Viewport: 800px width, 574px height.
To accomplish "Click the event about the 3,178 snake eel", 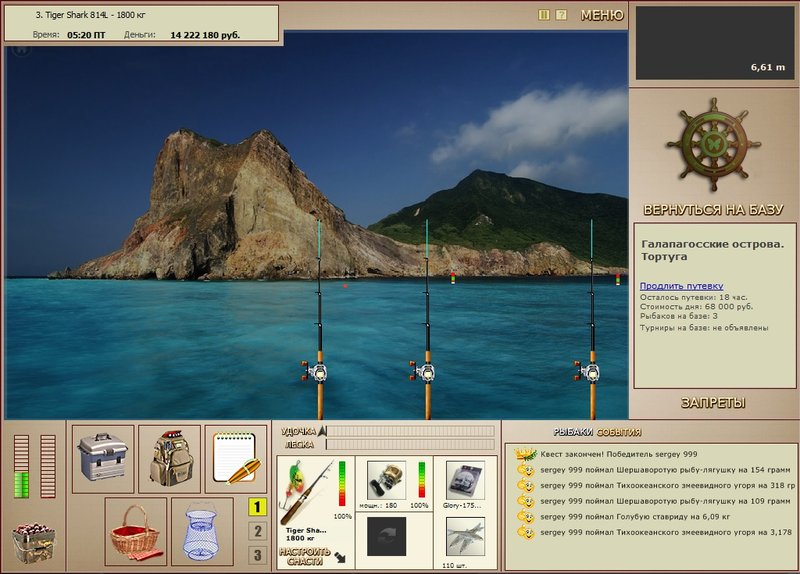I will click(666, 532).
